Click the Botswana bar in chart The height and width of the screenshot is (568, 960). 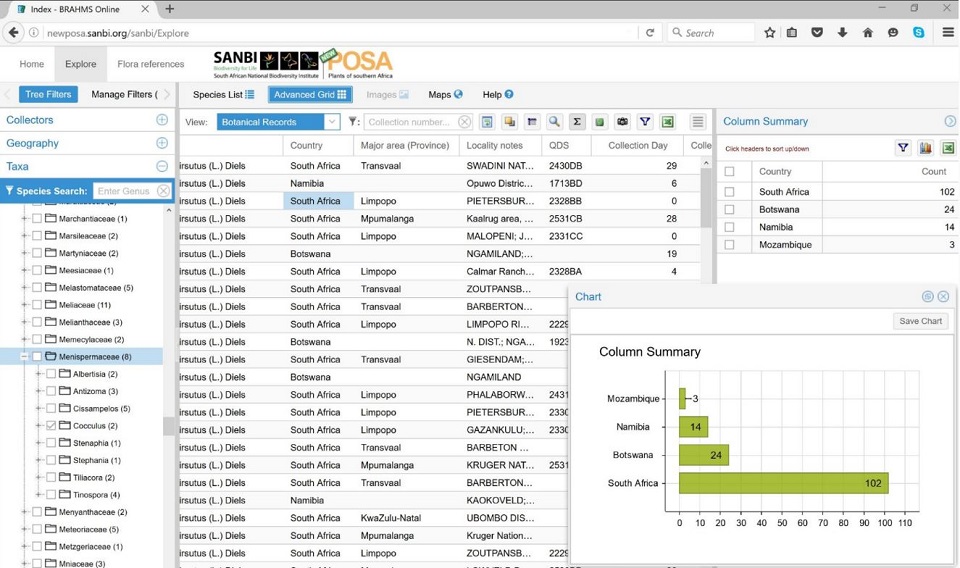coord(703,455)
